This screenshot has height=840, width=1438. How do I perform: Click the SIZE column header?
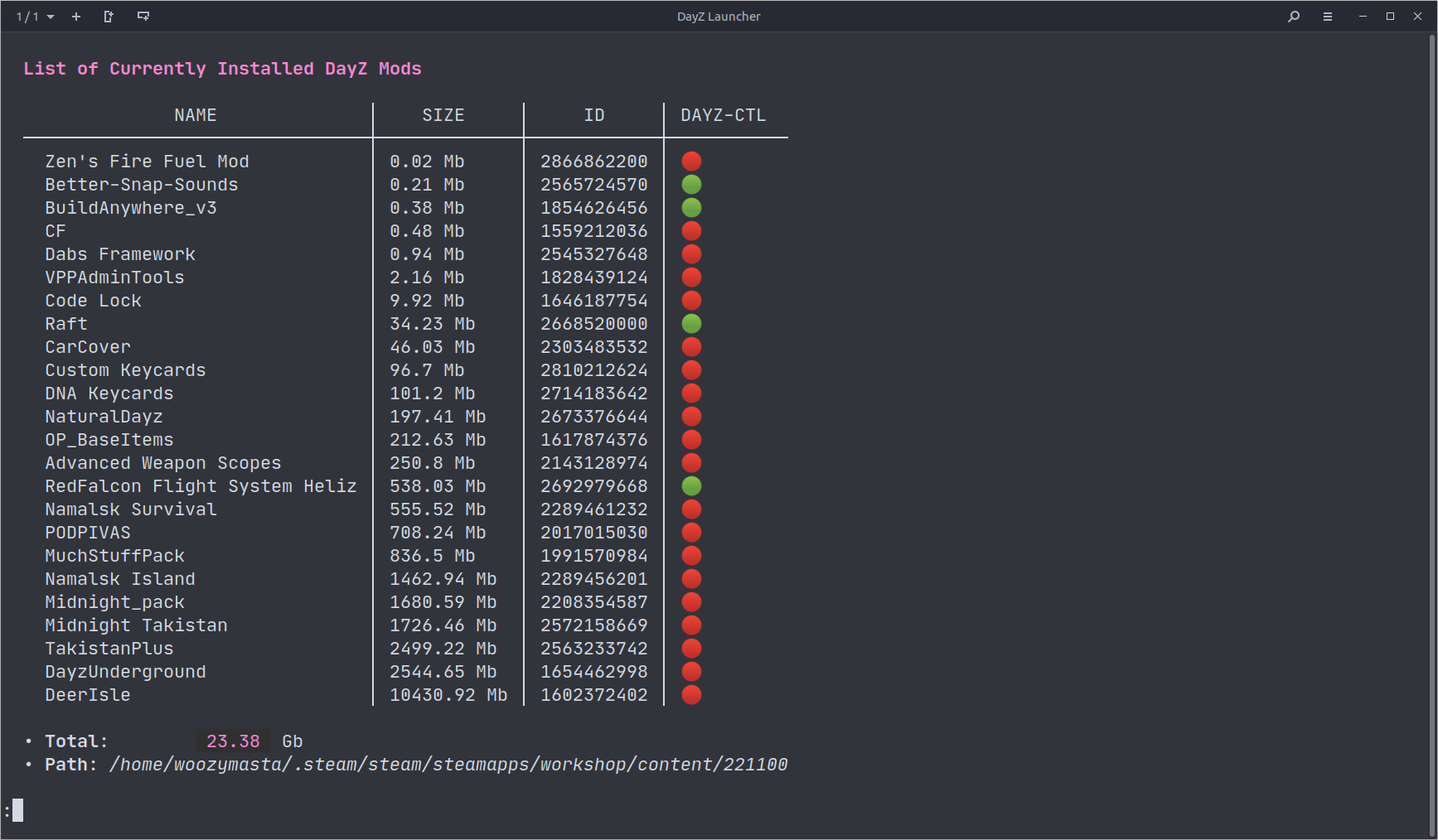pyautogui.click(x=443, y=115)
